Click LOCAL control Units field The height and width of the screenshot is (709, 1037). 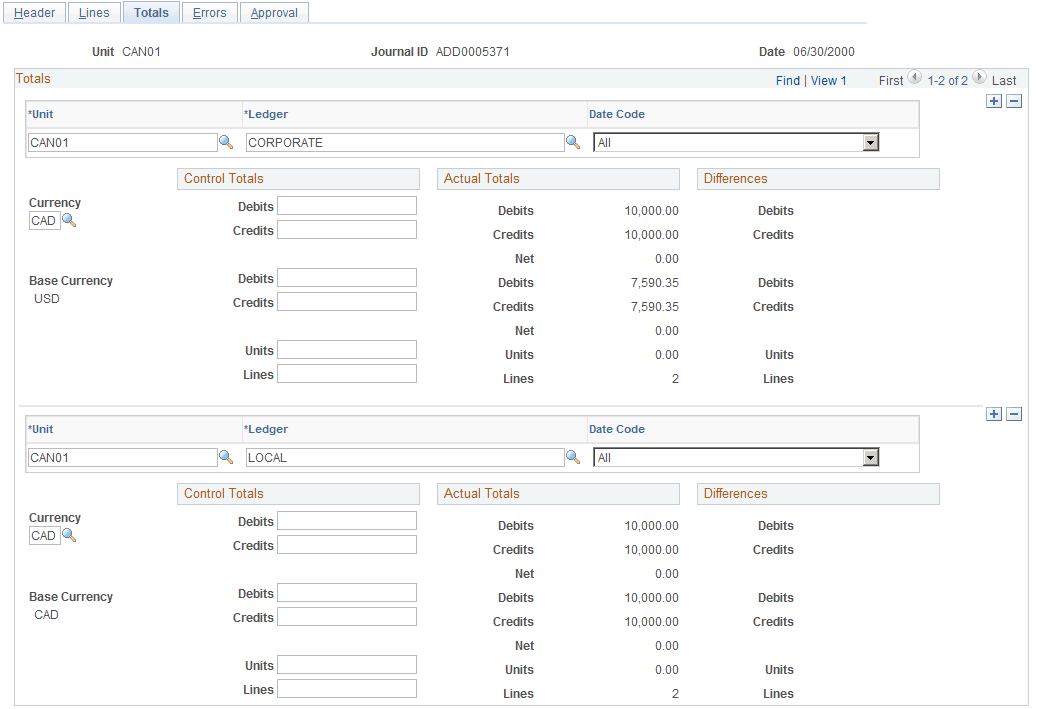click(x=347, y=665)
